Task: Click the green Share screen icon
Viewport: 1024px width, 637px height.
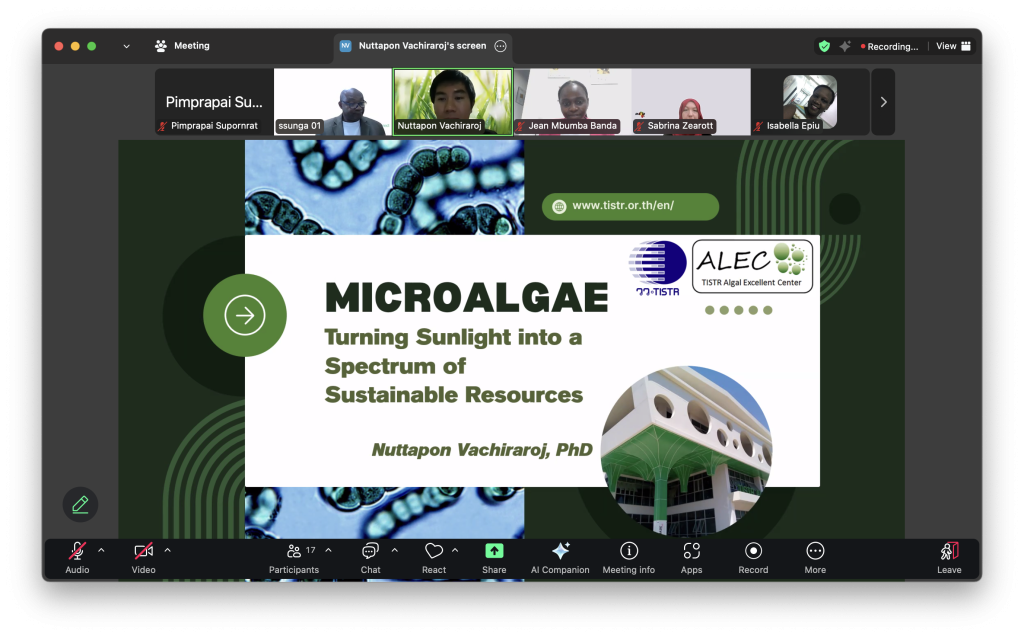Action: pos(494,551)
